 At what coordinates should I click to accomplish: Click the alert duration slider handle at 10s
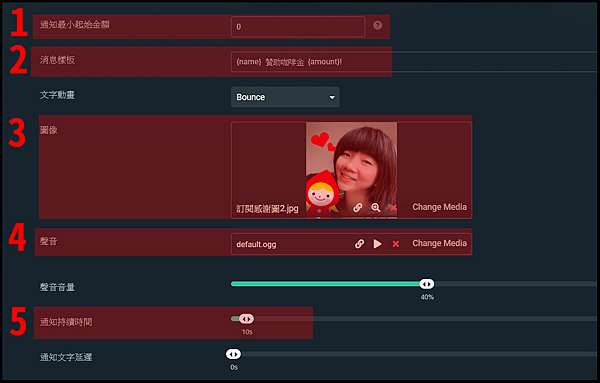click(246, 319)
